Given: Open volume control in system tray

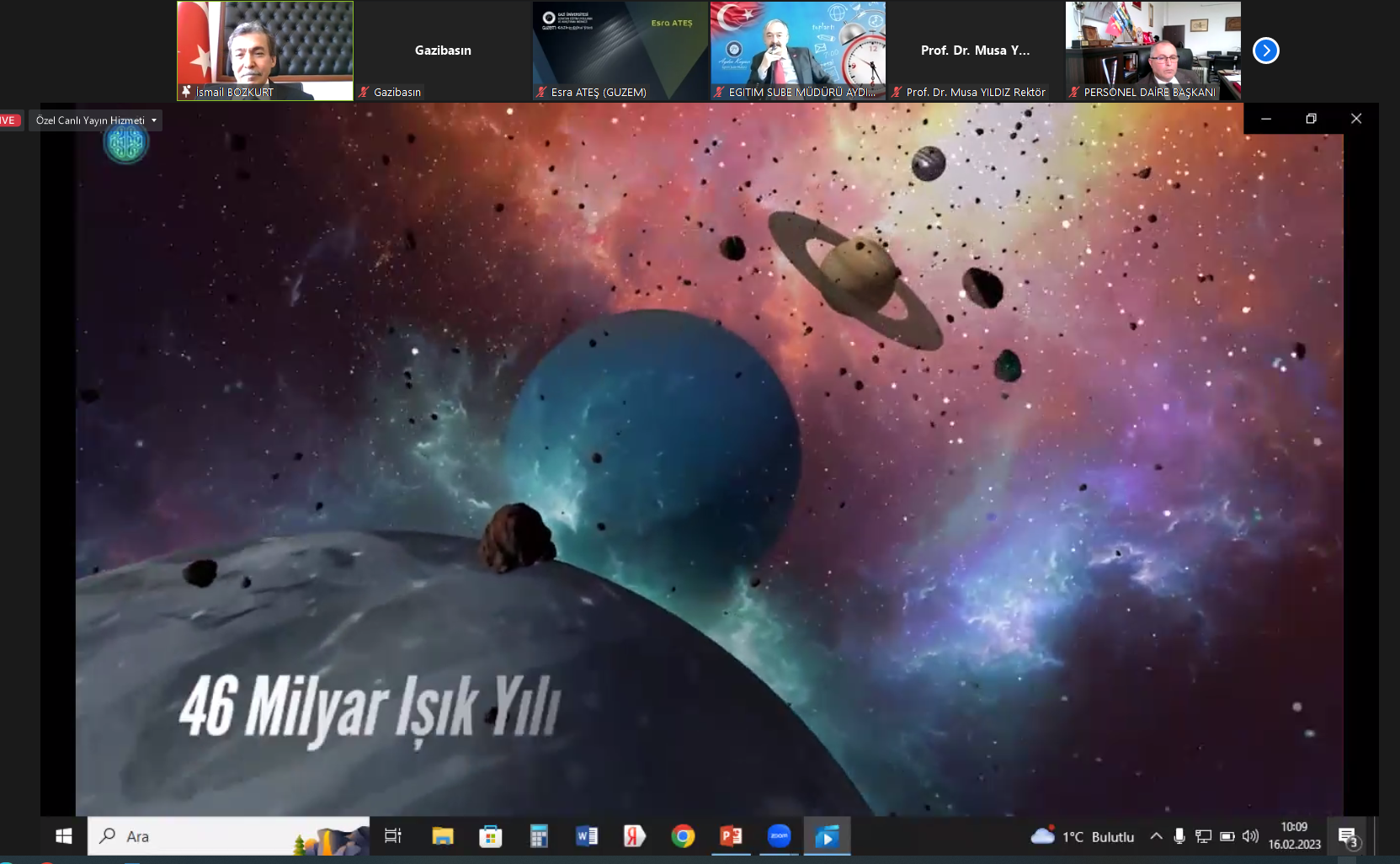Looking at the screenshot, I should pyautogui.click(x=1250, y=836).
